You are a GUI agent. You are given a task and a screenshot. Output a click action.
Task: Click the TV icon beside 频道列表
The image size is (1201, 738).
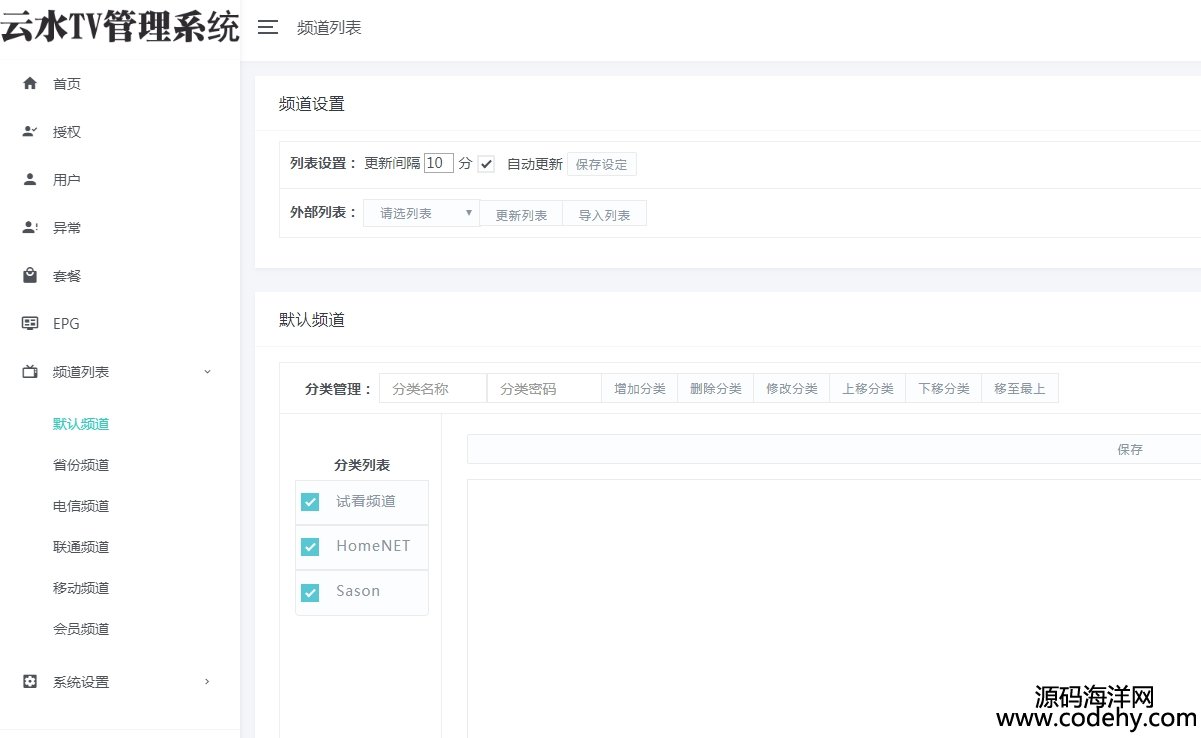[30, 371]
